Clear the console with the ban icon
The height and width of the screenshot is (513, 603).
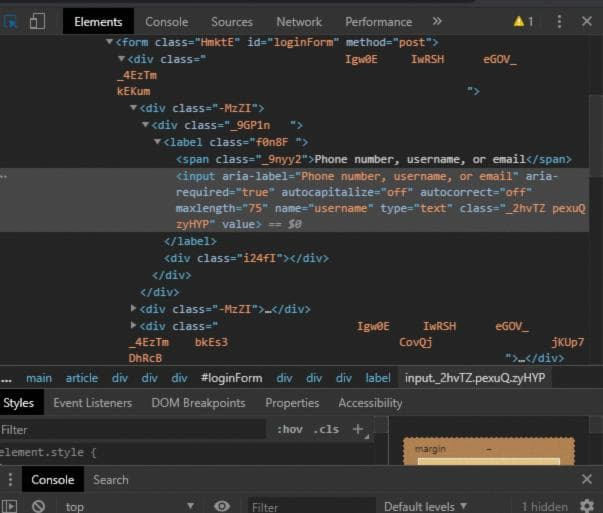(x=38, y=507)
